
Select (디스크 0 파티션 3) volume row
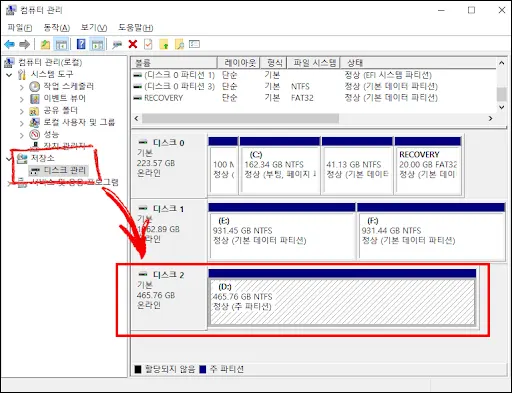[313, 86]
